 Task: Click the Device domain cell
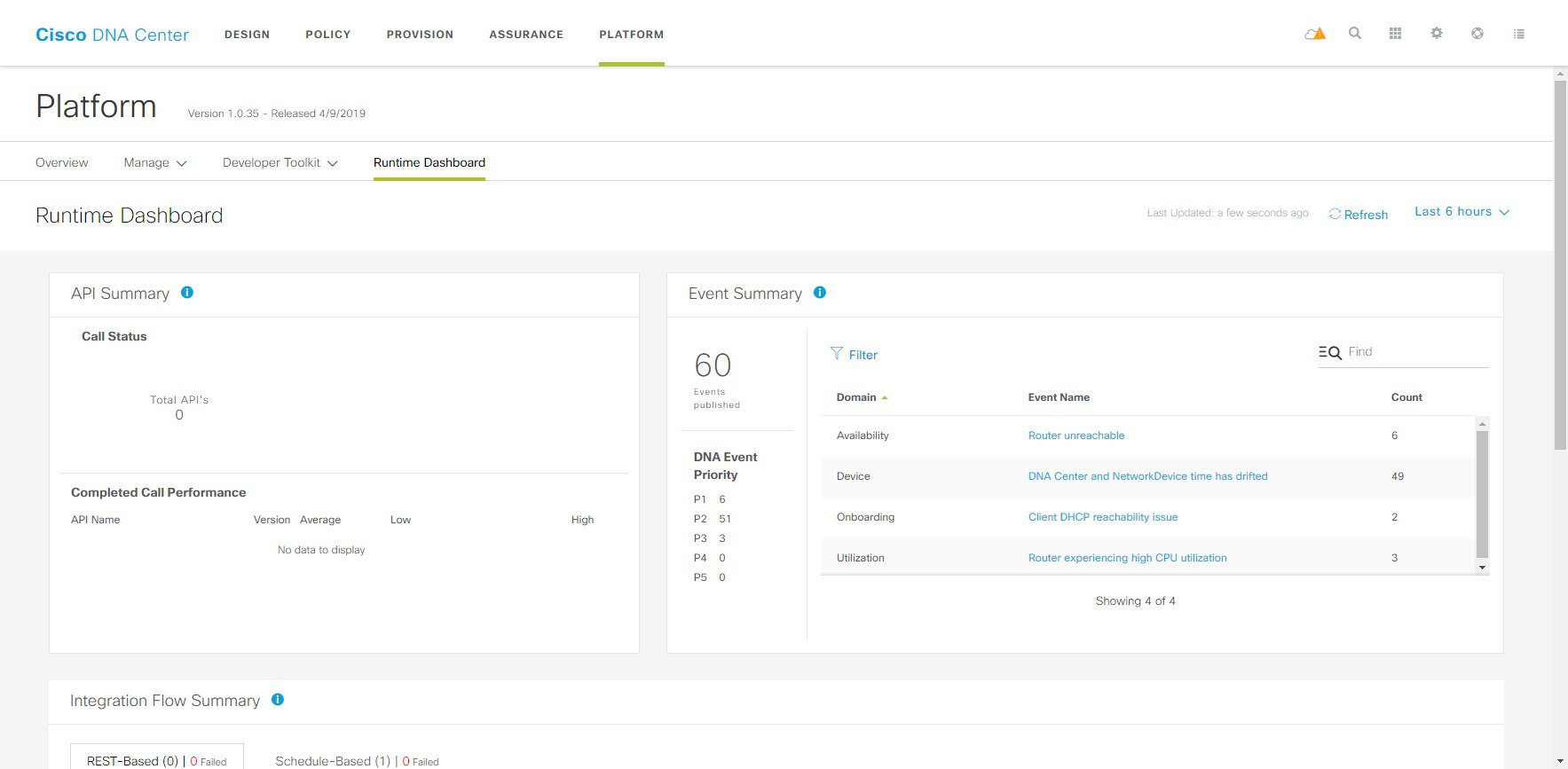click(854, 476)
